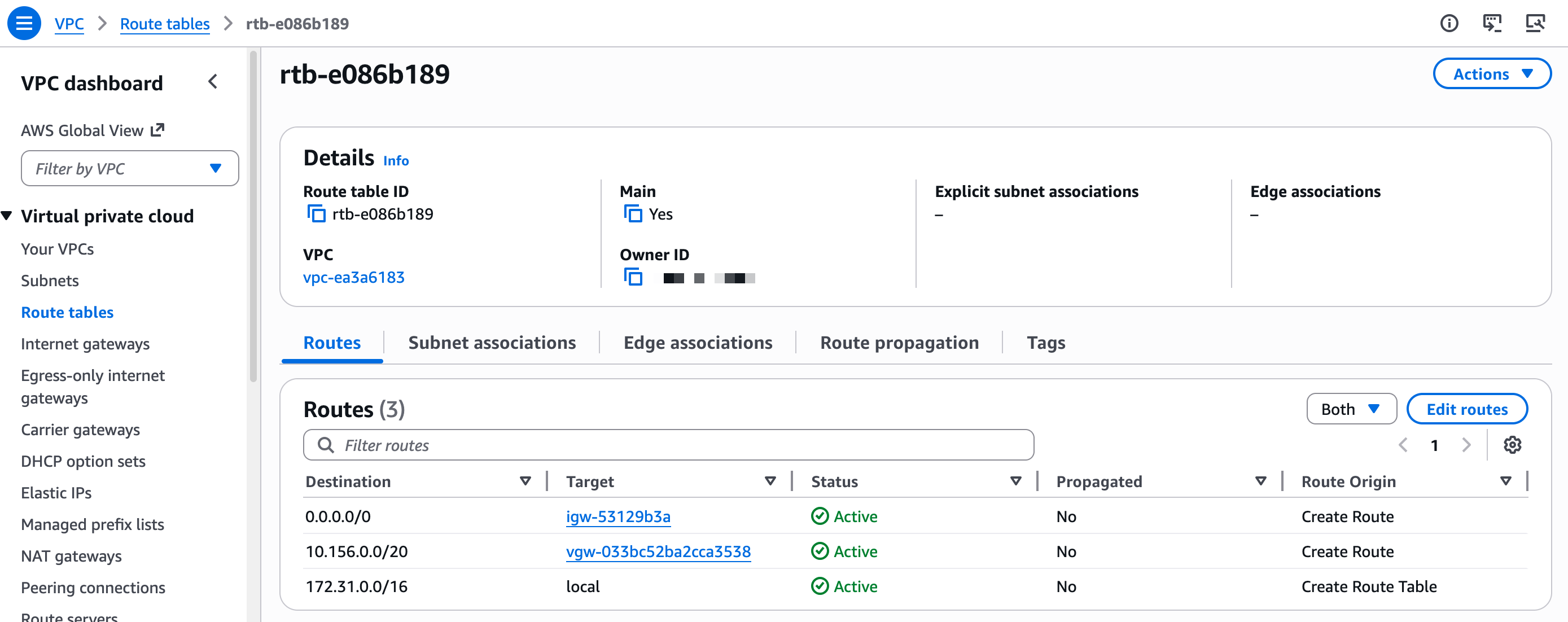
Task: Go to next page of routes
Action: pyautogui.click(x=1466, y=445)
